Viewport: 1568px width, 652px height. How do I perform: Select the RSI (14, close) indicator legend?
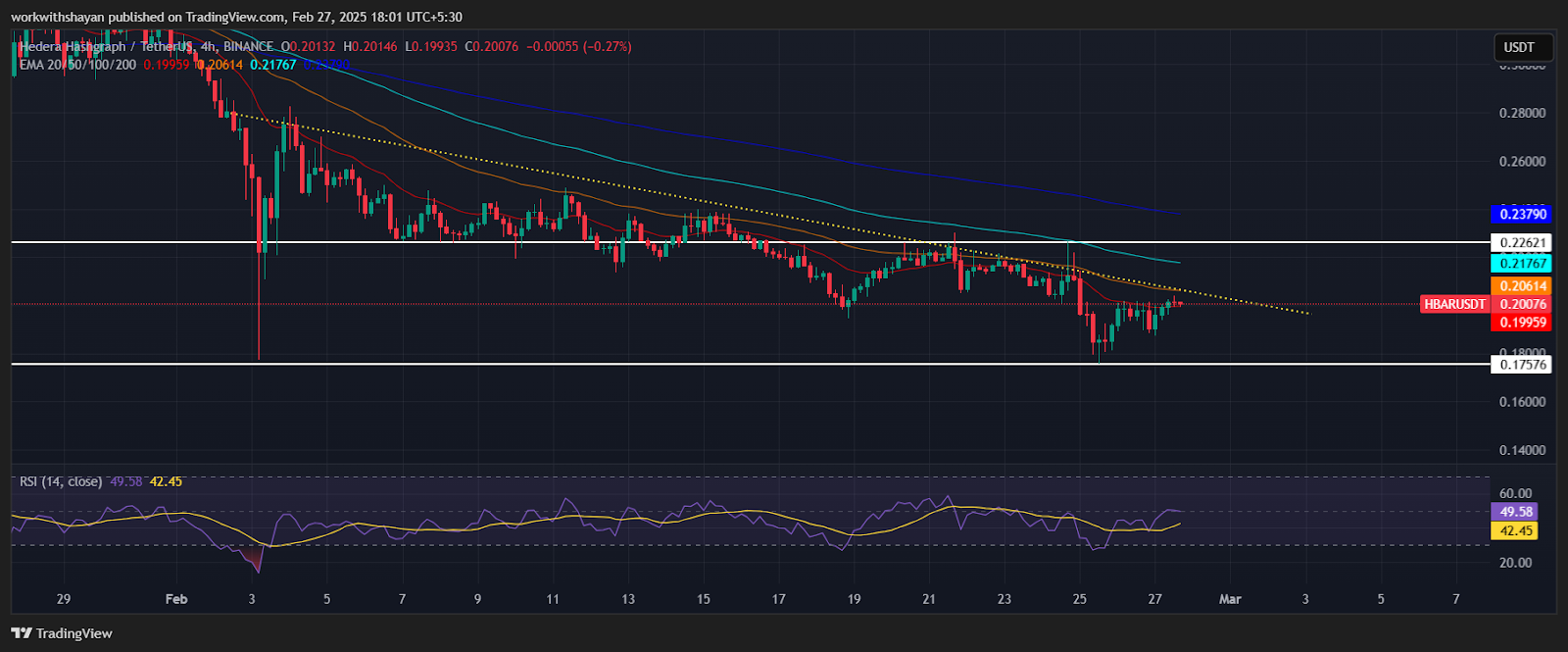click(61, 481)
